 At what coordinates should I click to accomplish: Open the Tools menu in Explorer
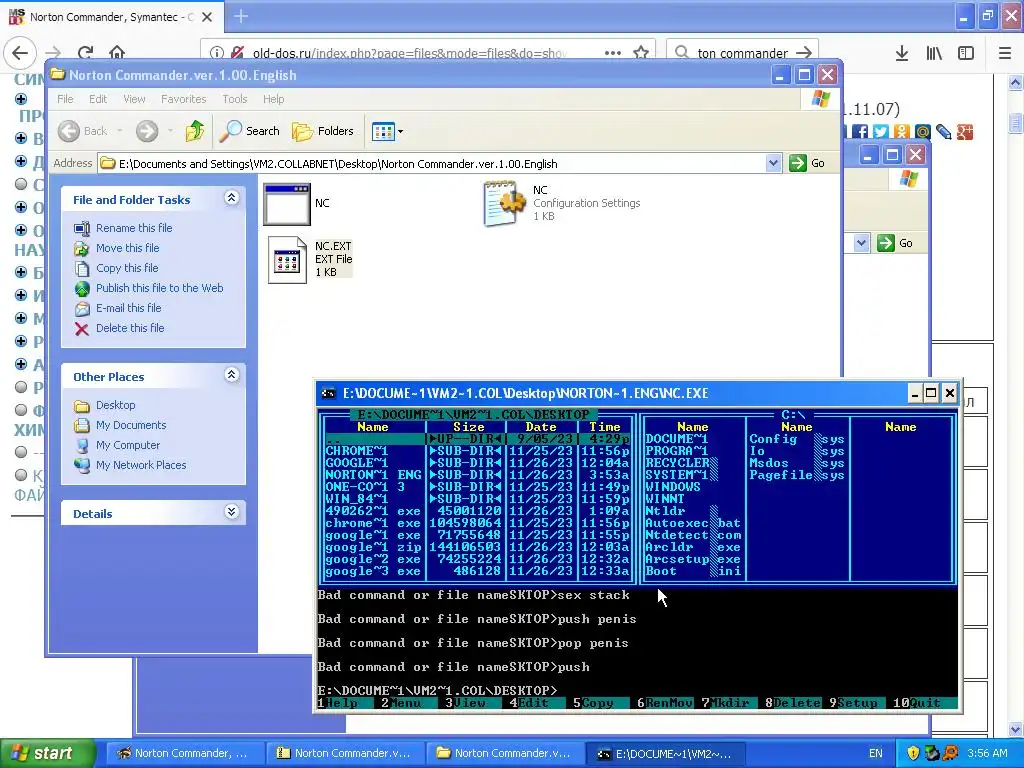[234, 99]
